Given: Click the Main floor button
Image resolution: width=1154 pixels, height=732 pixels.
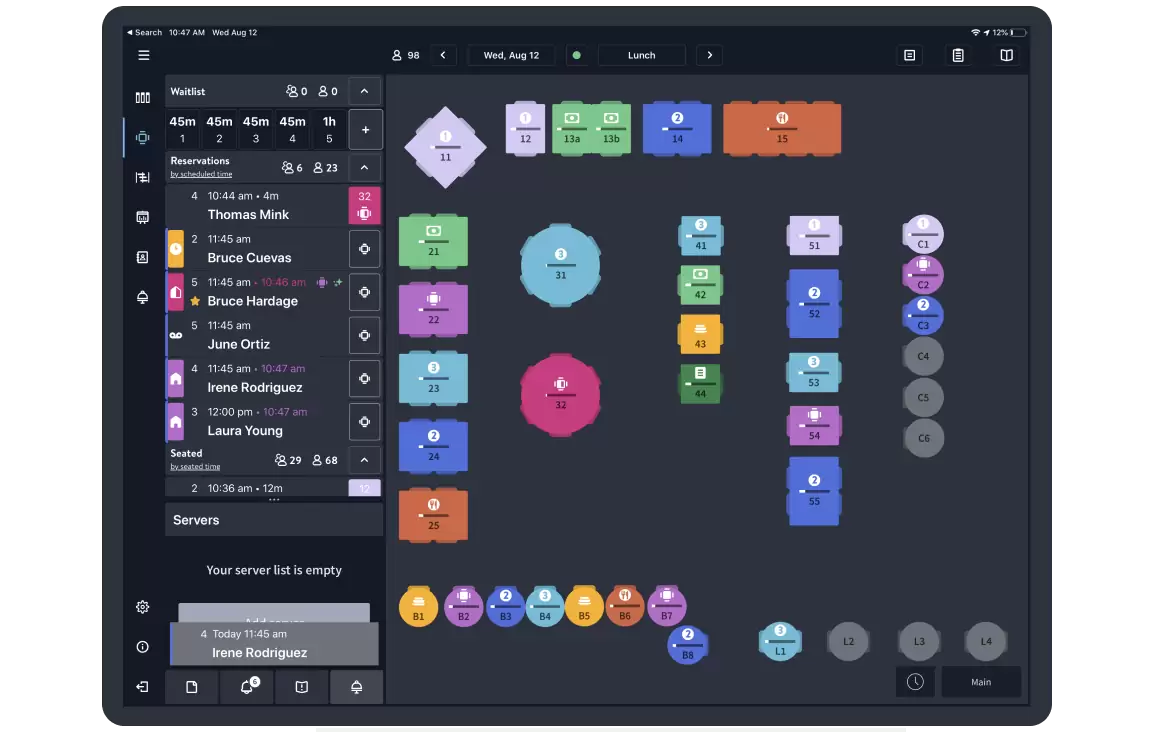Looking at the screenshot, I should 981,682.
